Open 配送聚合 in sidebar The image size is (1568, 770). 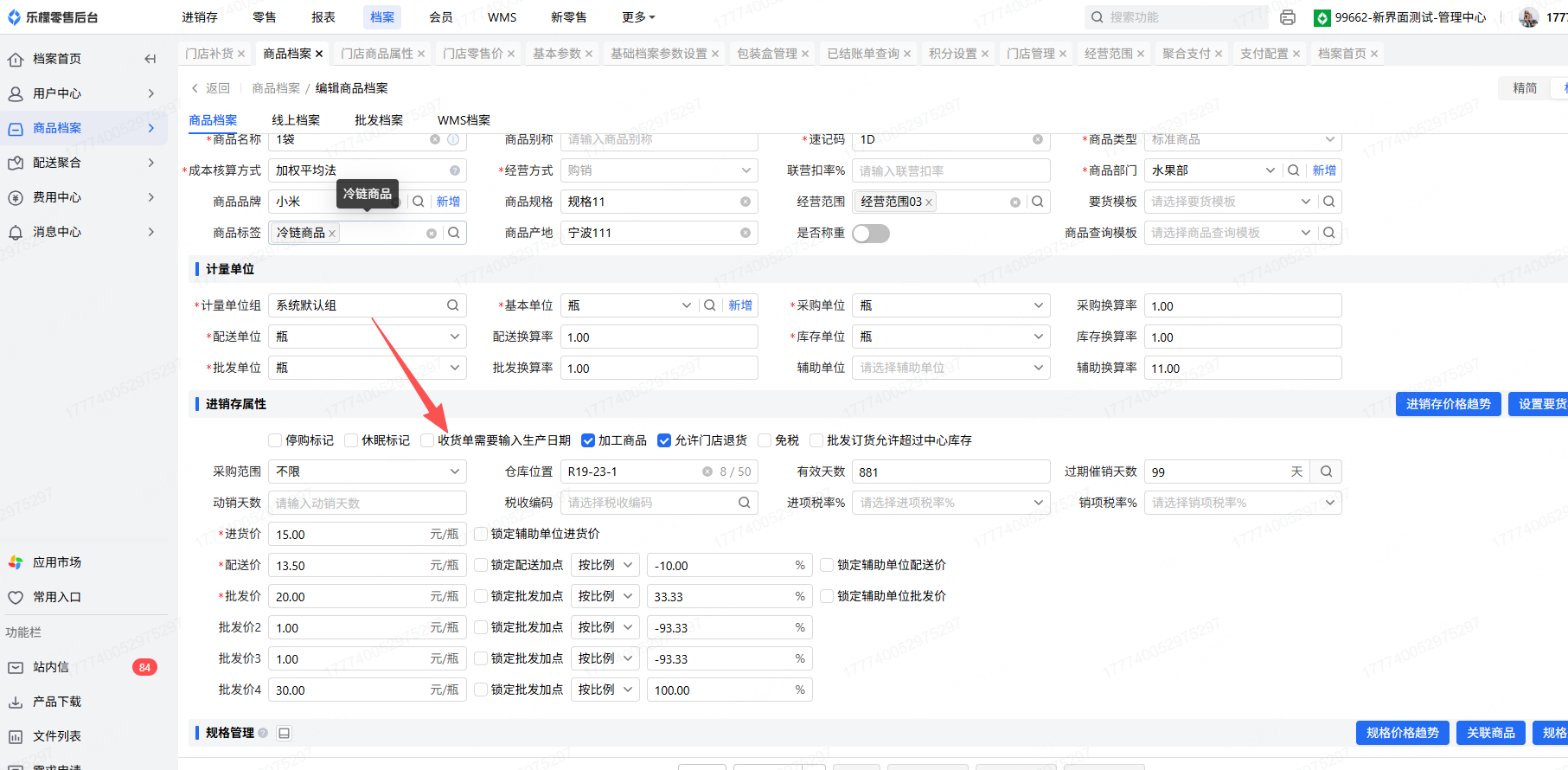[82, 163]
